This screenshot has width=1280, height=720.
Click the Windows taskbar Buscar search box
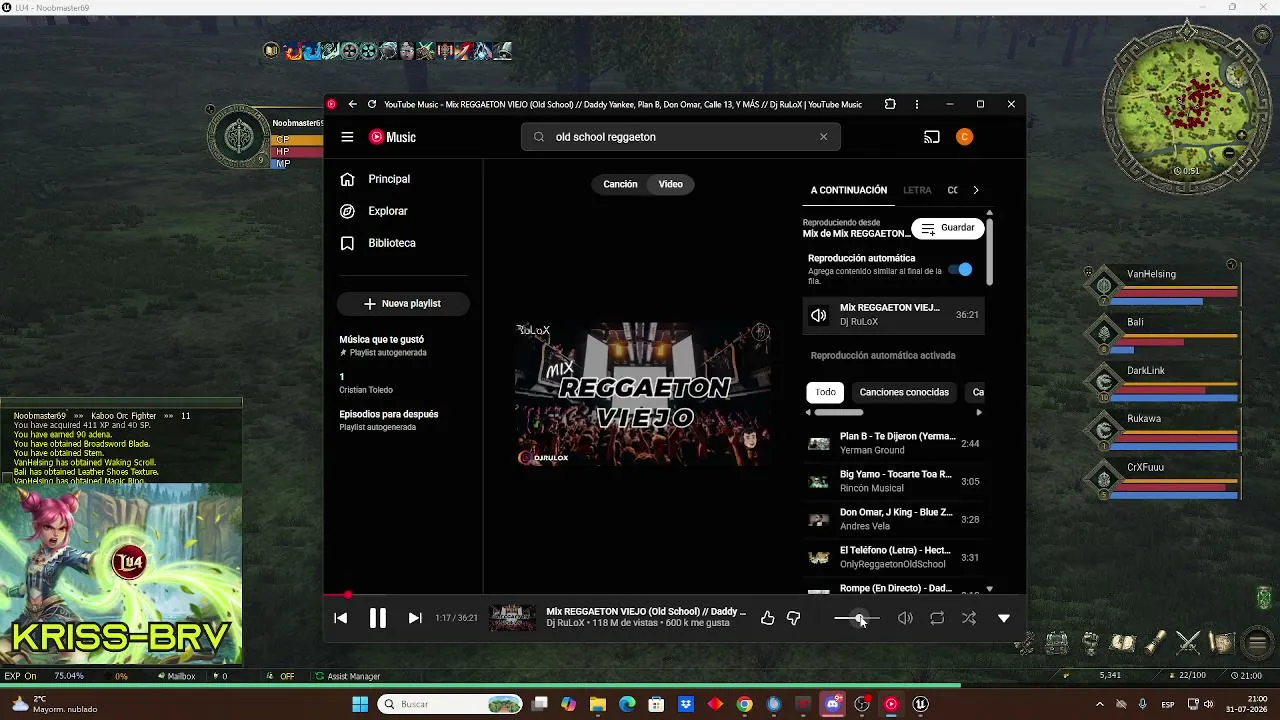point(450,704)
